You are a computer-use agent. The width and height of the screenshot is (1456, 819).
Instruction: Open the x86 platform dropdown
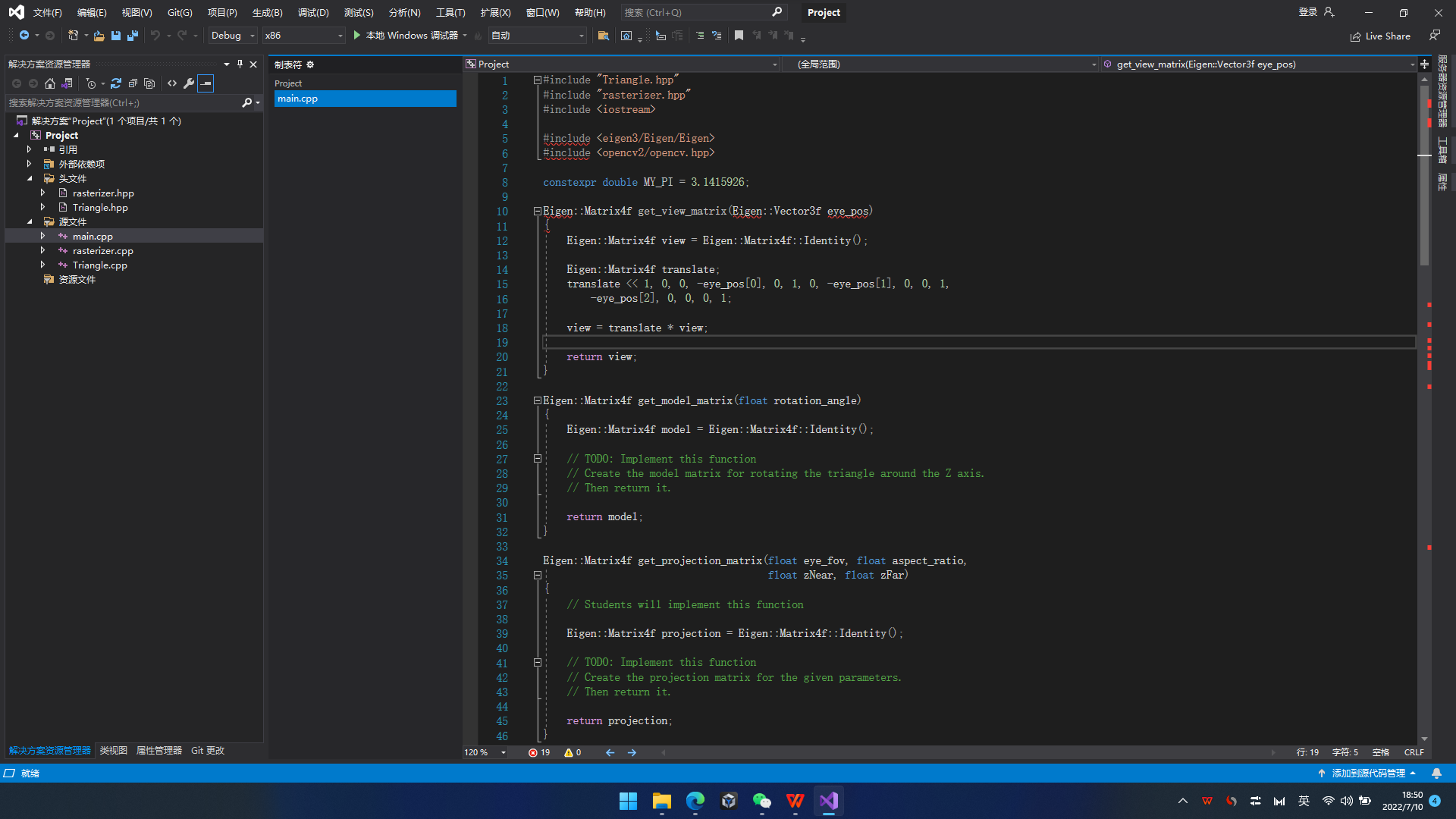(303, 36)
